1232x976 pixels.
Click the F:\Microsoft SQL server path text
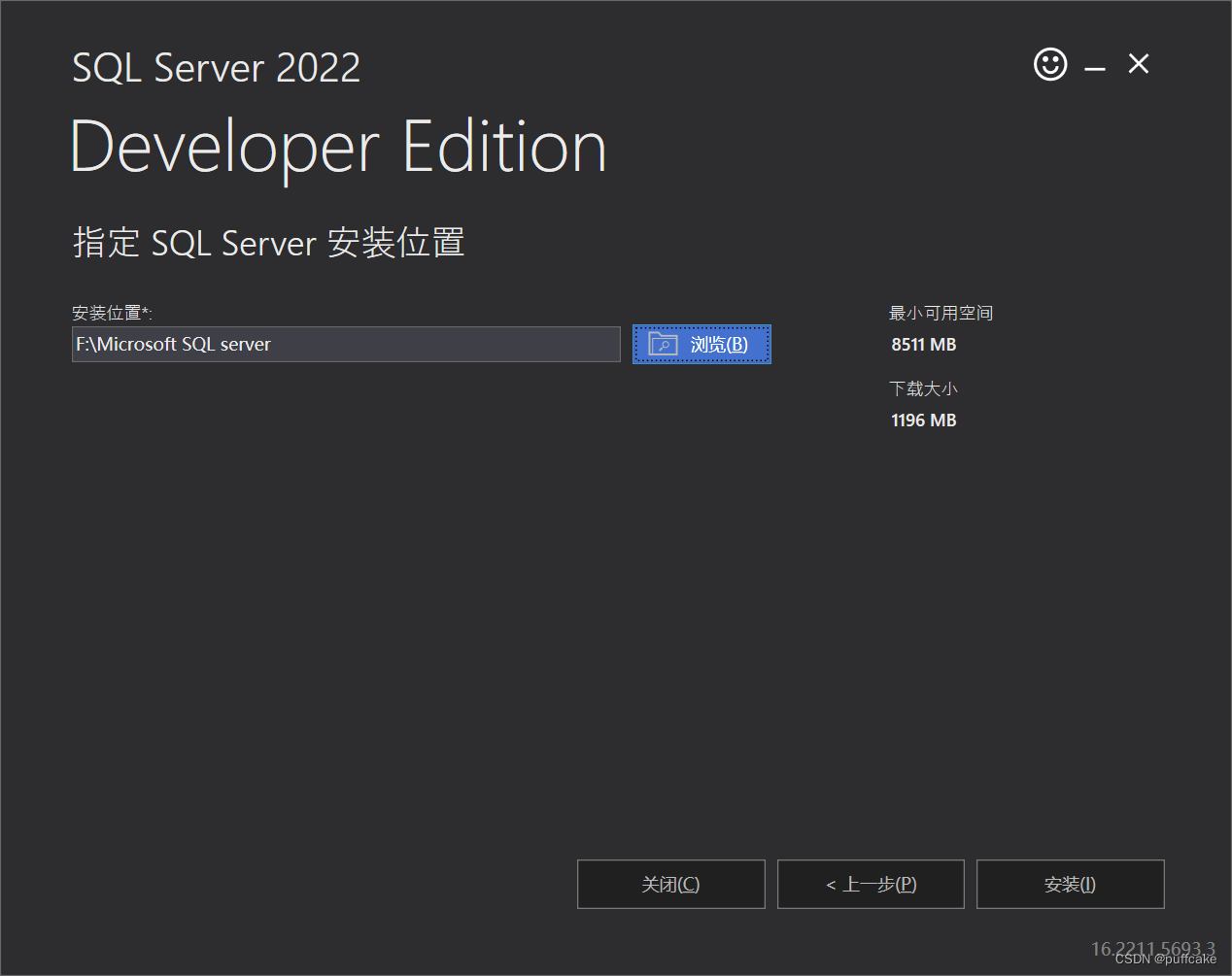[x=174, y=345]
